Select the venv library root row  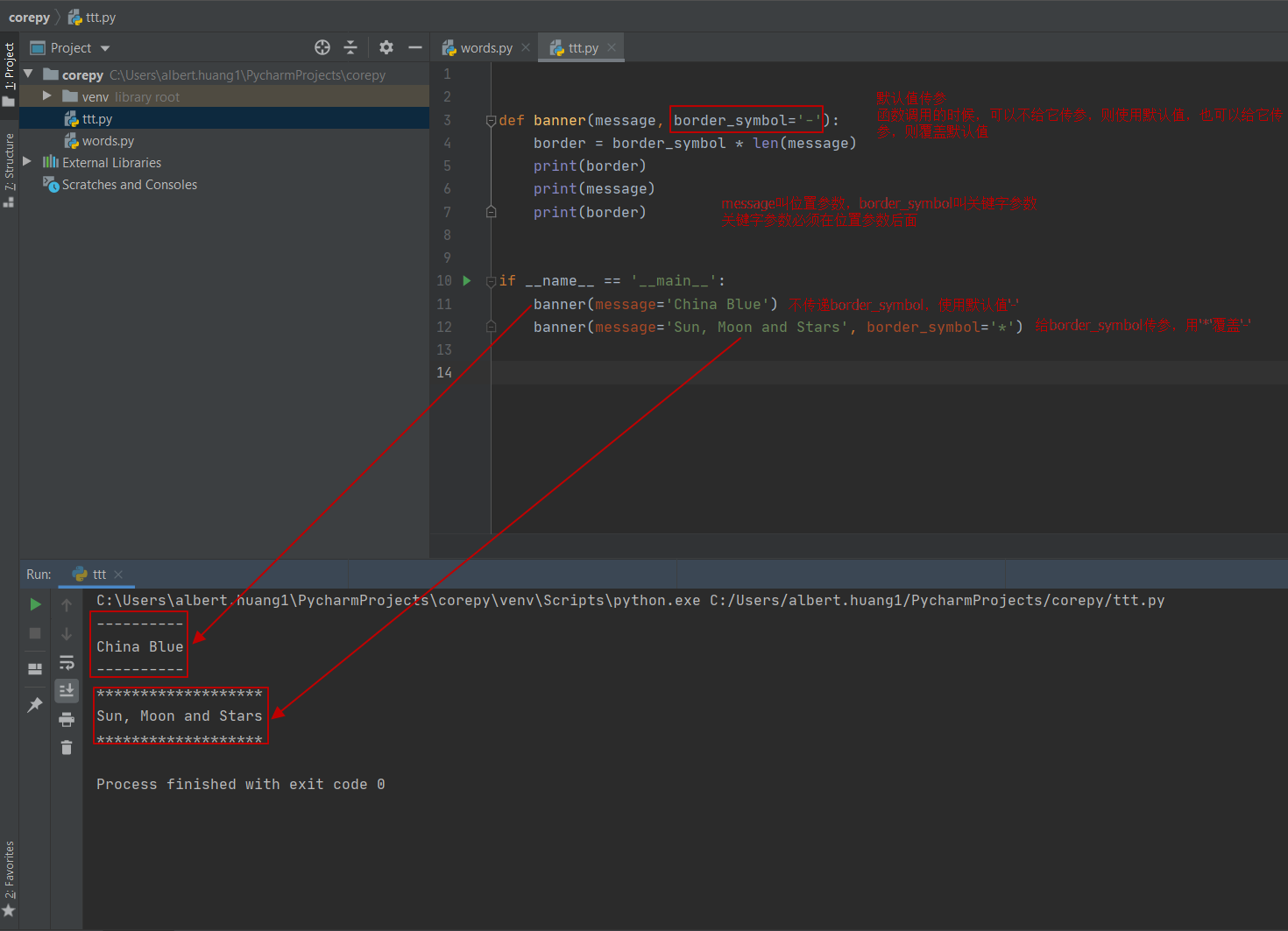coord(224,96)
